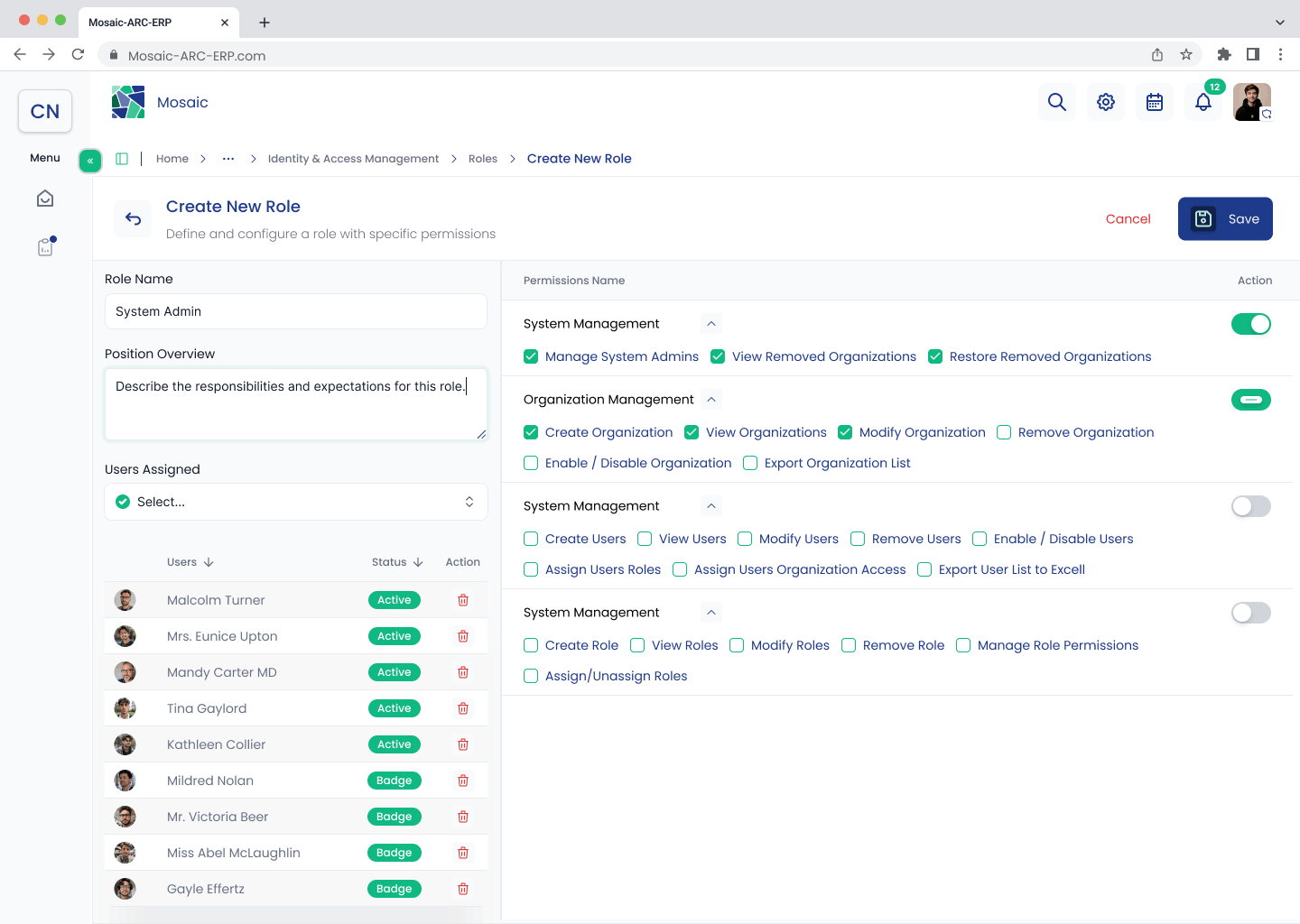Viewport: 1300px width, 924px height.
Task: Collapse sidebar with green double-chevron button
Action: pyautogui.click(x=90, y=161)
